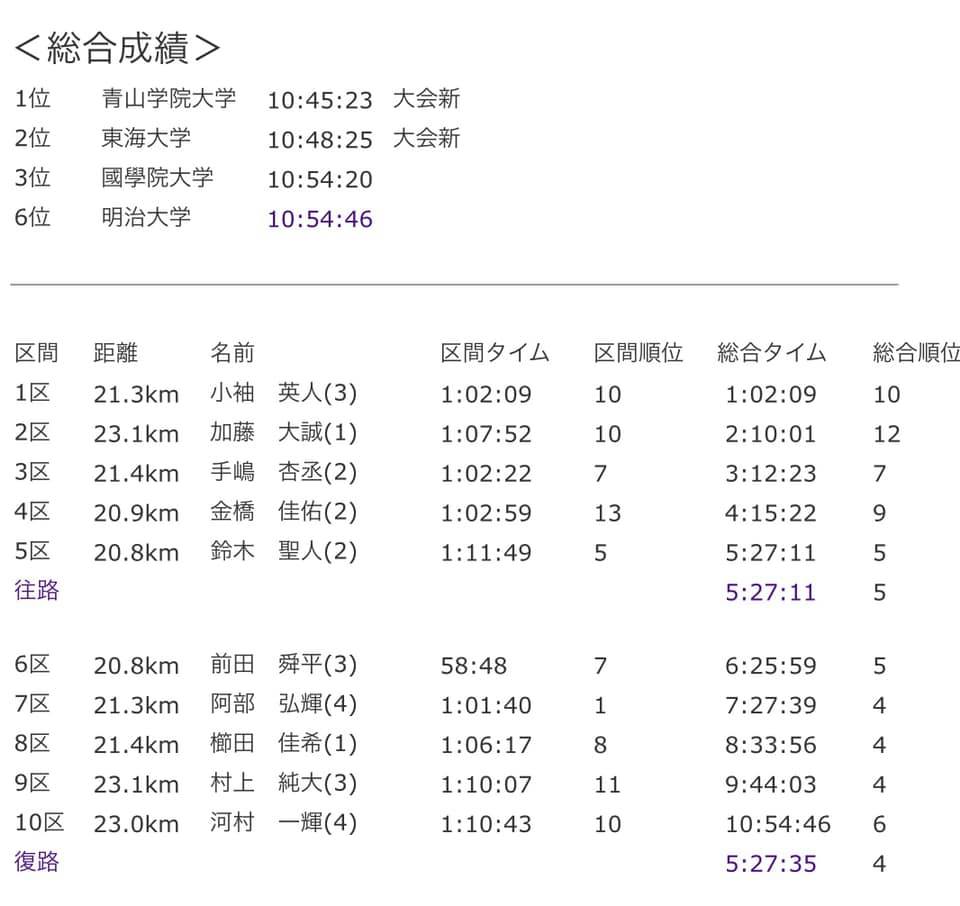Select runner 櫛田 佳希(1)
Image resolution: width=960 pixels, height=906 pixels.
pos(283,744)
